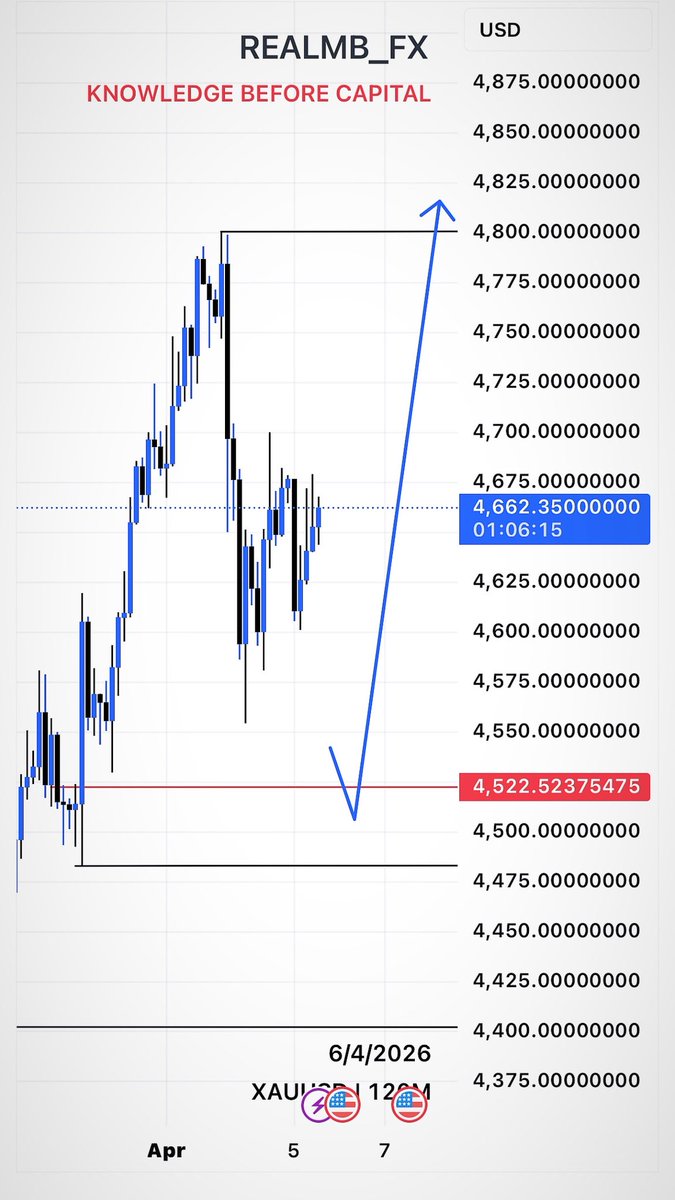
Task: Click the 4,800.00000000 price scale label
Action: (556, 232)
